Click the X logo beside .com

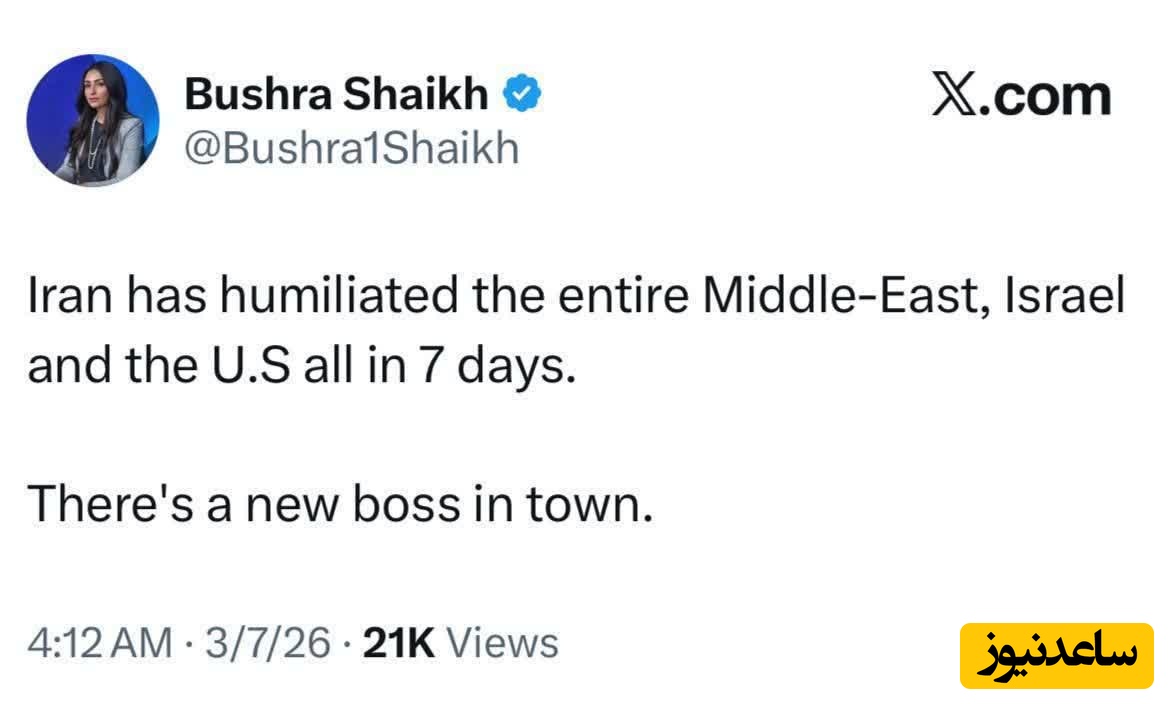coord(953,97)
